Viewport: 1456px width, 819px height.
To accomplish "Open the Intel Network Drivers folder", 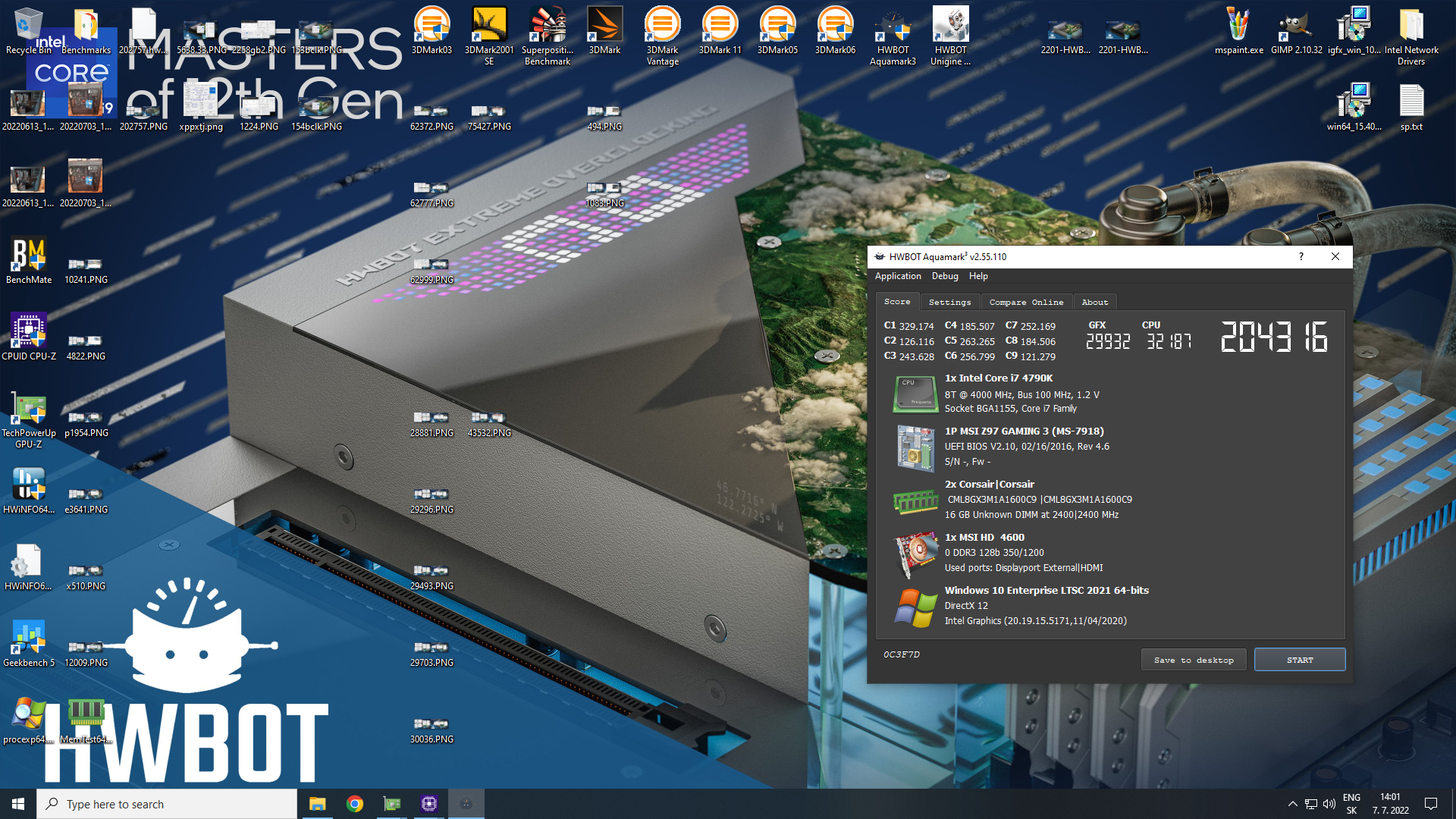I will pyautogui.click(x=1411, y=36).
